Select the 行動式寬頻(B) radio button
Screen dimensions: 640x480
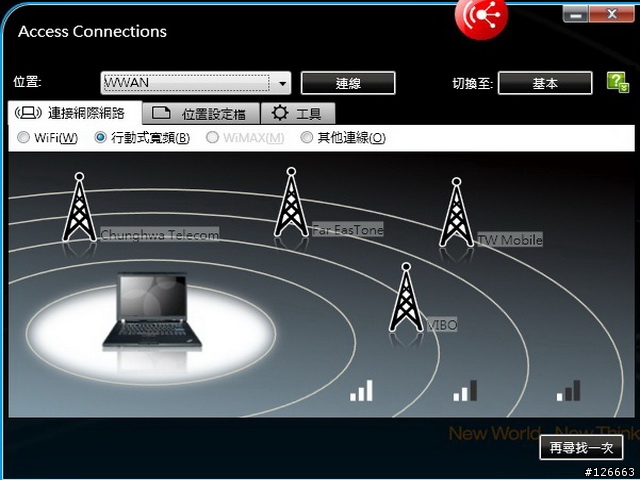coord(100,137)
